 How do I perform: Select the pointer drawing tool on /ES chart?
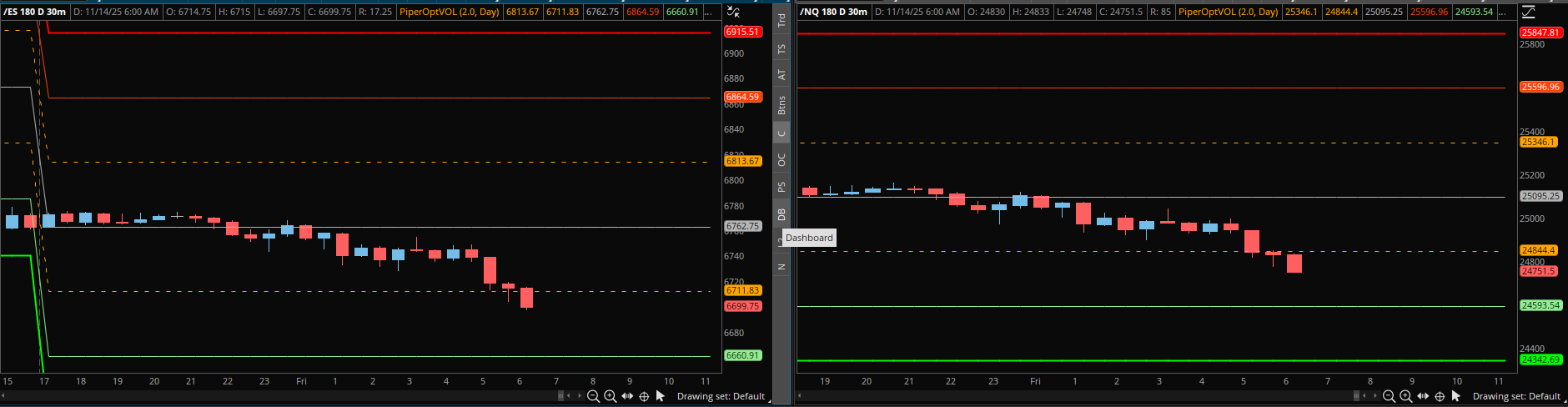661,396
